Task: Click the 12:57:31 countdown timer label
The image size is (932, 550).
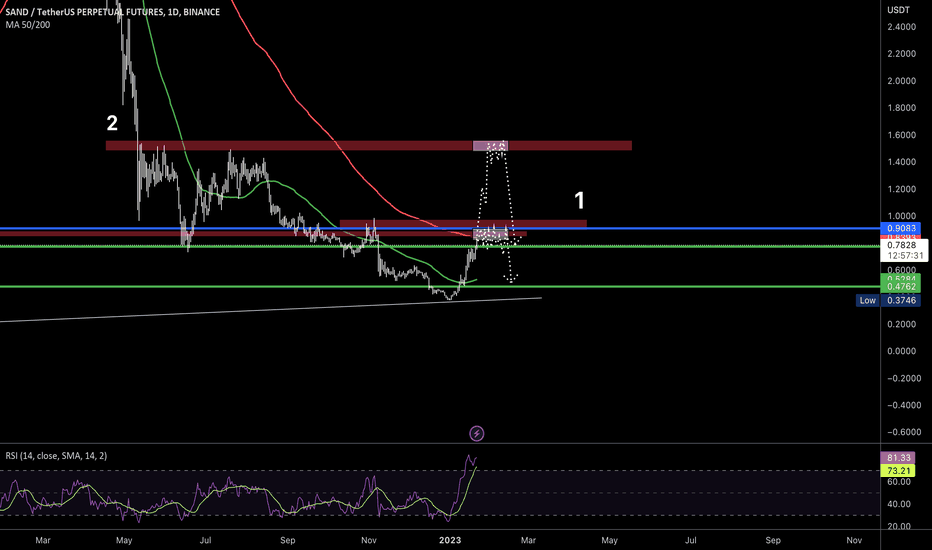Action: tap(903, 256)
